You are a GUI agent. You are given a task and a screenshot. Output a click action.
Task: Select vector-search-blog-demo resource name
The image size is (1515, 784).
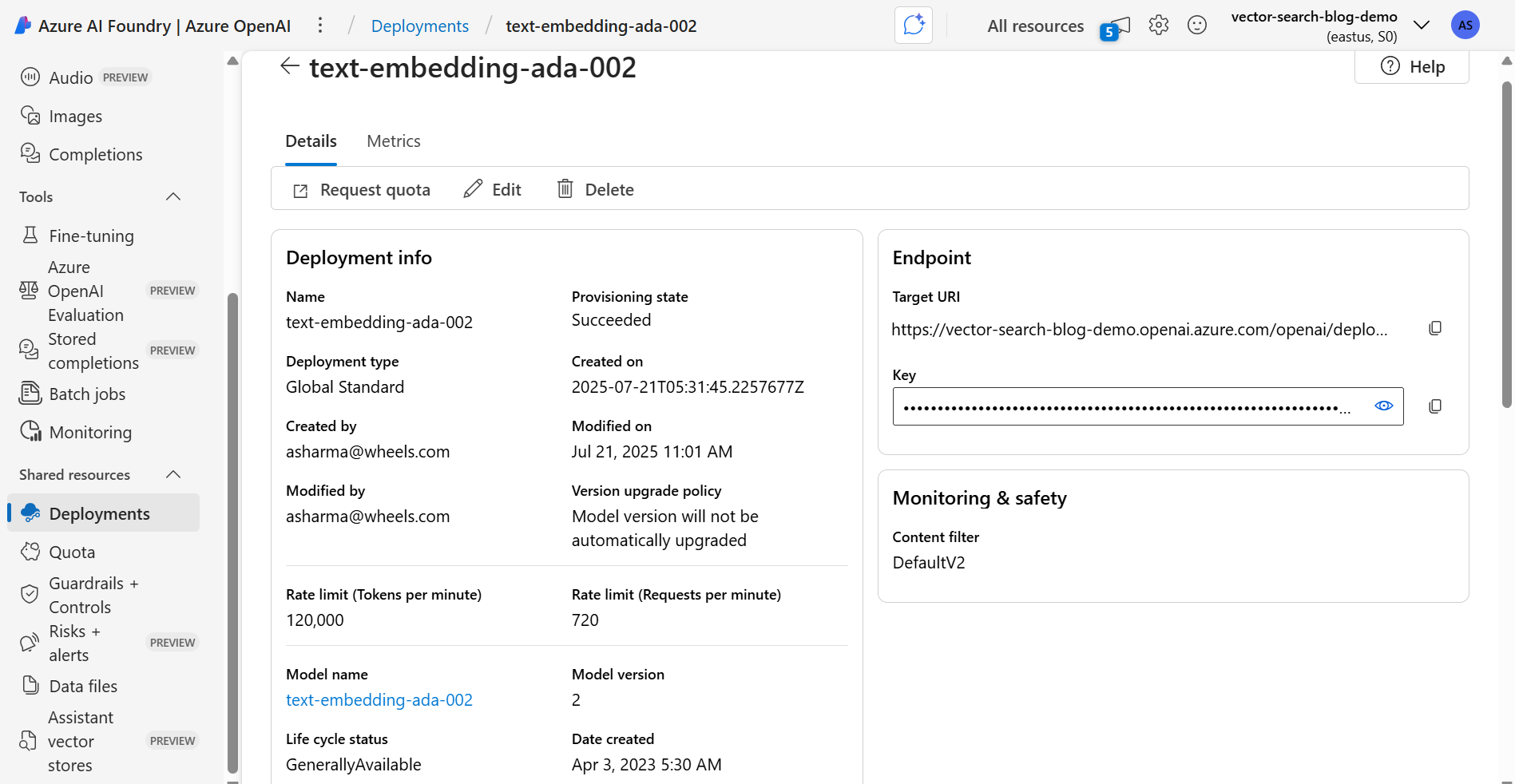click(1315, 16)
